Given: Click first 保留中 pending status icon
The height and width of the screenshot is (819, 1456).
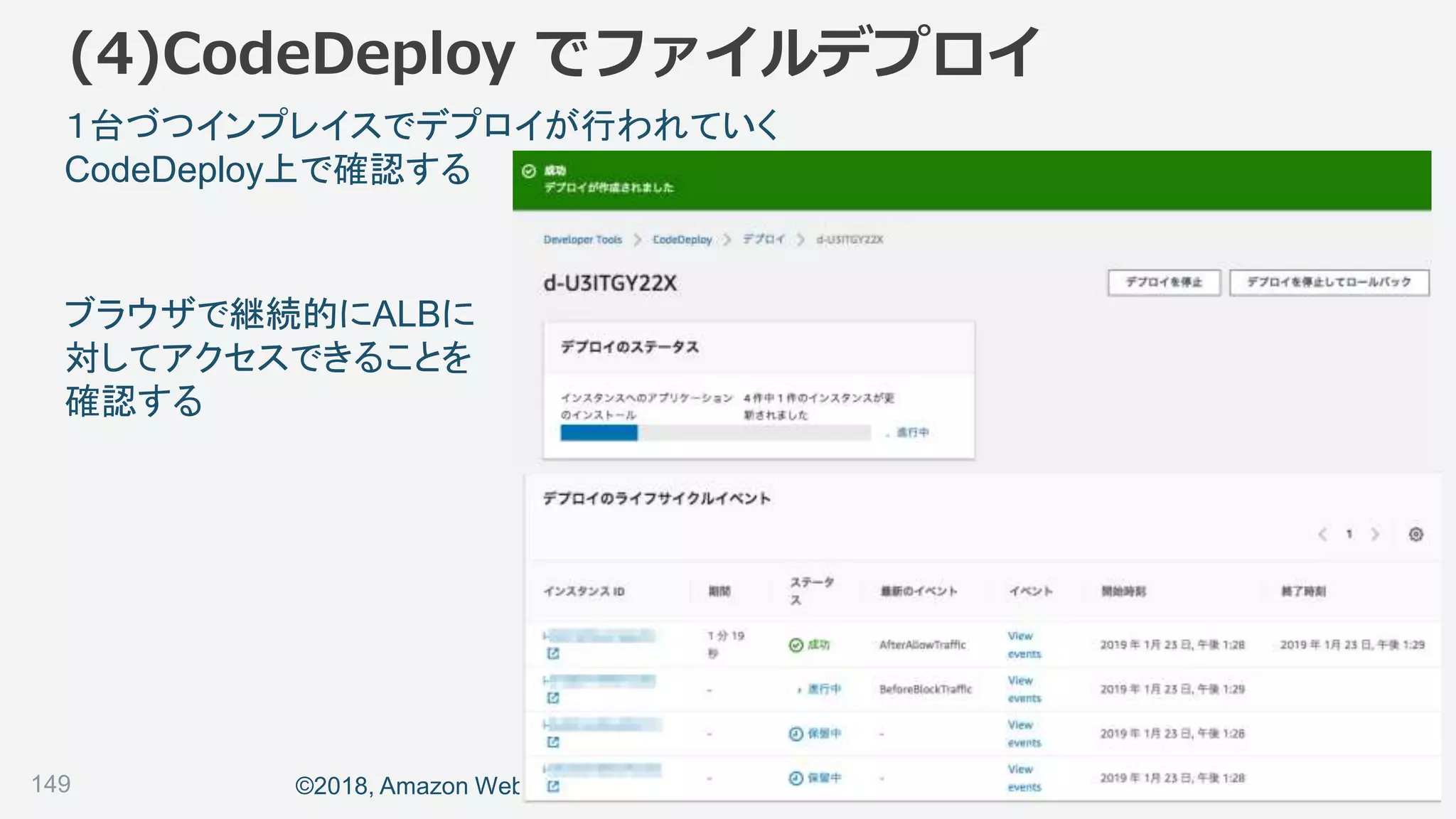Looking at the screenshot, I should [796, 734].
